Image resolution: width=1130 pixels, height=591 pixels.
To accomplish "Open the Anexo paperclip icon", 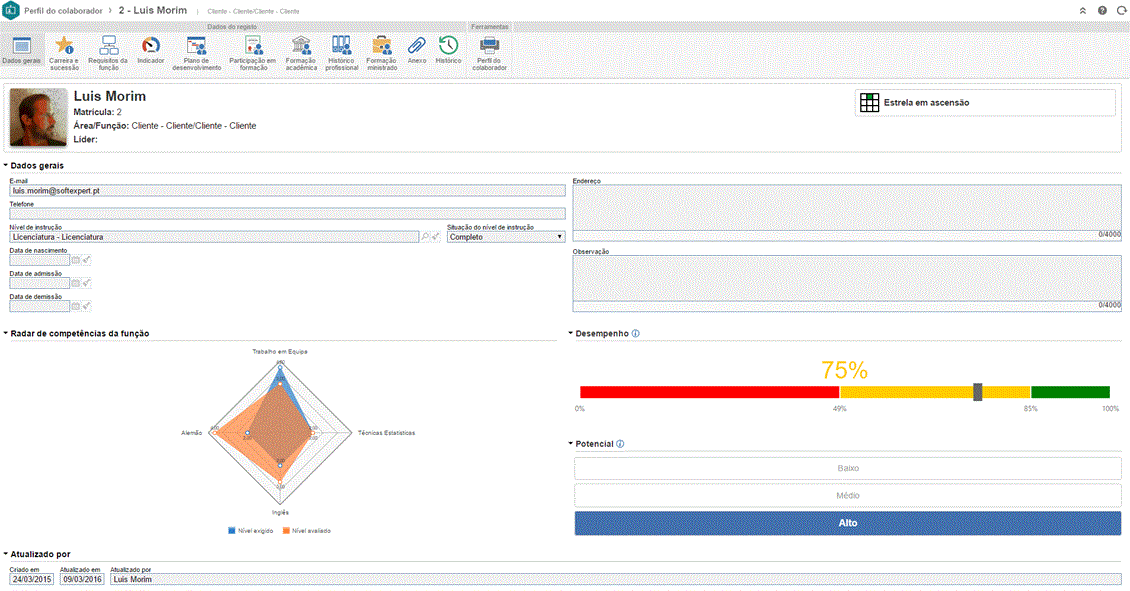I will point(417,49).
